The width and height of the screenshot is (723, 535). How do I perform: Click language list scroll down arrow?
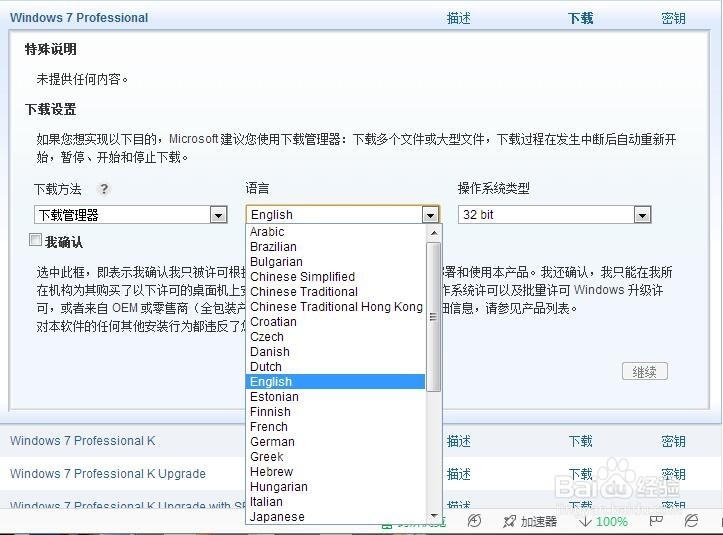pyautogui.click(x=433, y=516)
